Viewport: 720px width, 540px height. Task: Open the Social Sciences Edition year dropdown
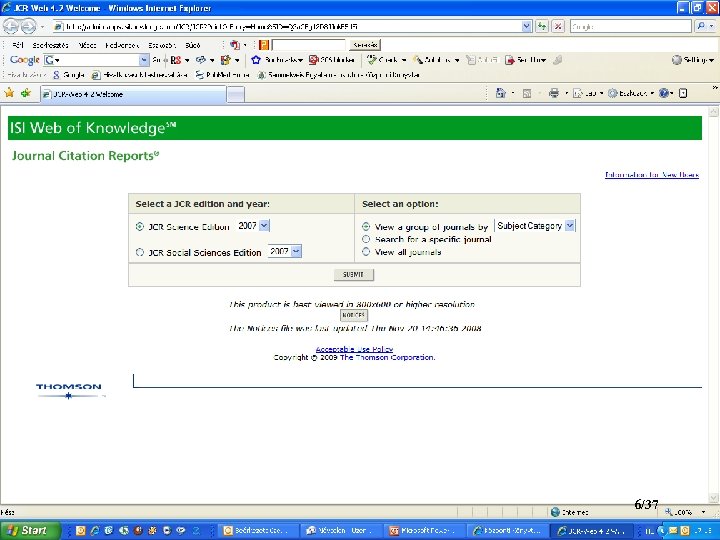click(x=296, y=251)
